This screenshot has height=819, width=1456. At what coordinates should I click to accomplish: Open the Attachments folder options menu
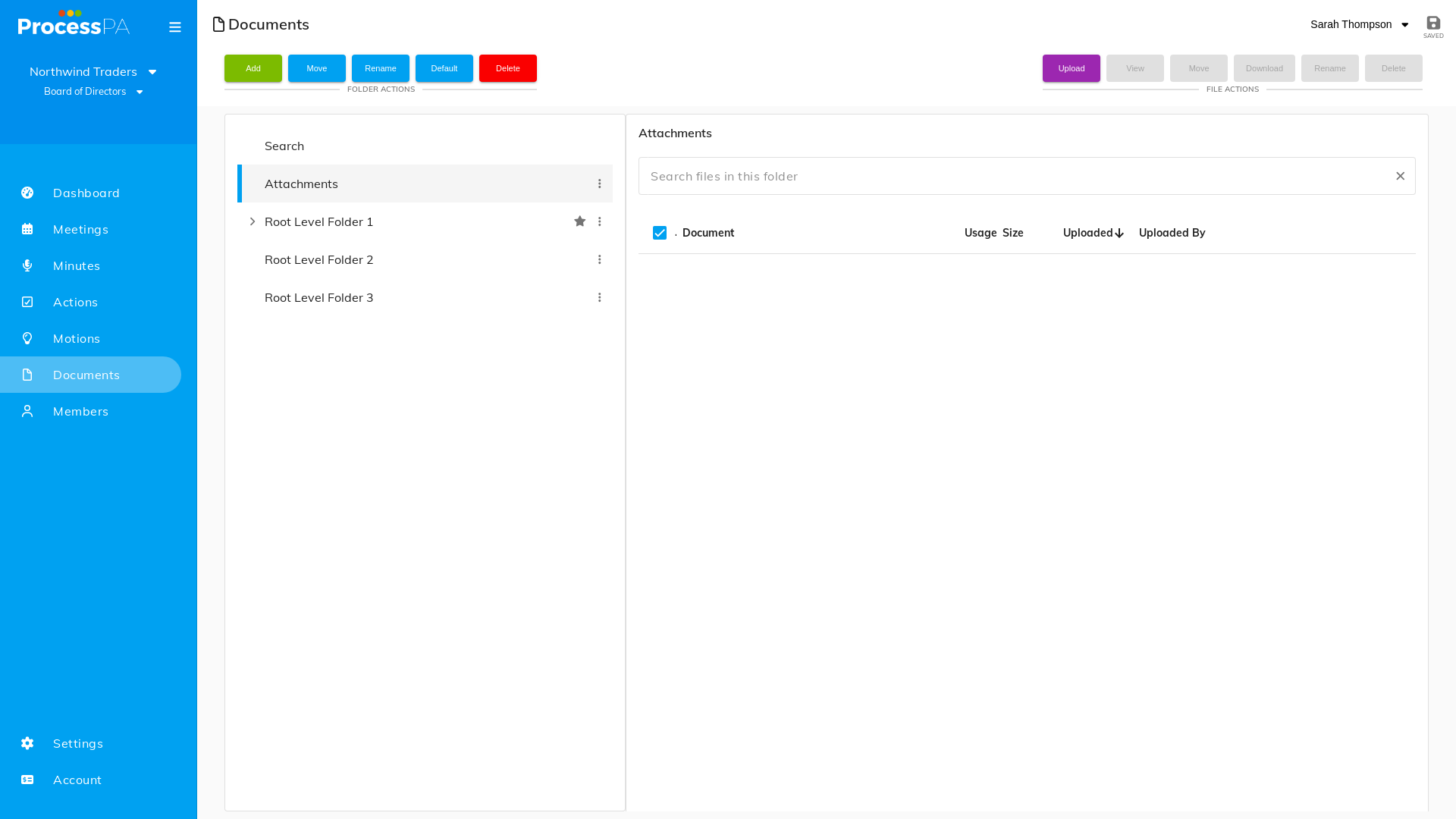pyautogui.click(x=599, y=184)
